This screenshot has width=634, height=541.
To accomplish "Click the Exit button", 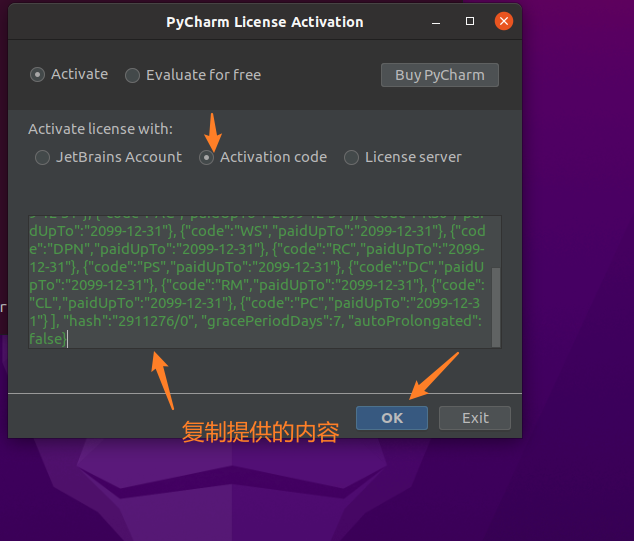I will 475,418.
